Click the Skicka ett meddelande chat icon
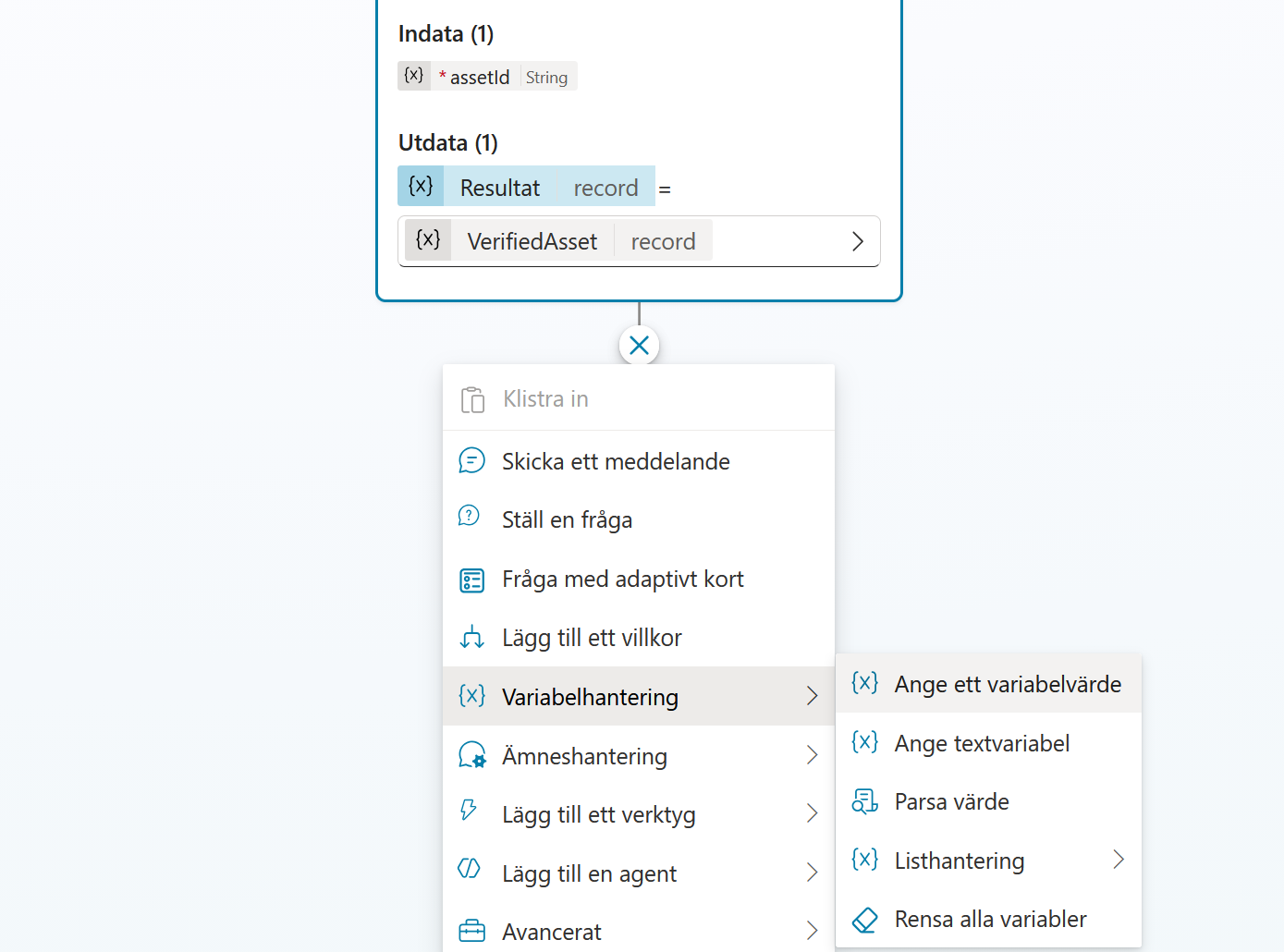This screenshot has width=1284, height=952. pos(471,460)
